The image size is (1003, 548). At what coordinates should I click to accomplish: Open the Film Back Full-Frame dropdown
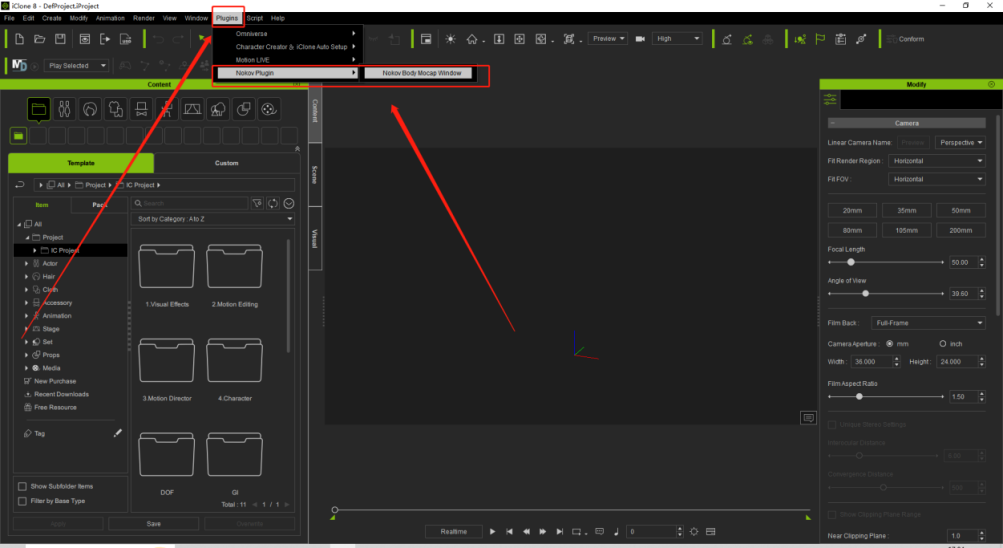928,323
